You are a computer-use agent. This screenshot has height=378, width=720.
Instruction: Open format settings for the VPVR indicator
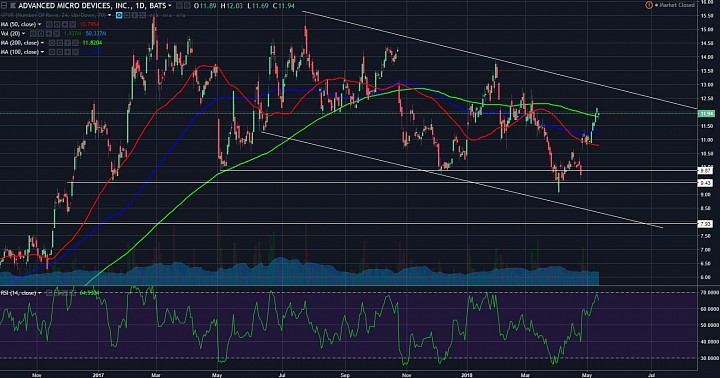coord(127,15)
